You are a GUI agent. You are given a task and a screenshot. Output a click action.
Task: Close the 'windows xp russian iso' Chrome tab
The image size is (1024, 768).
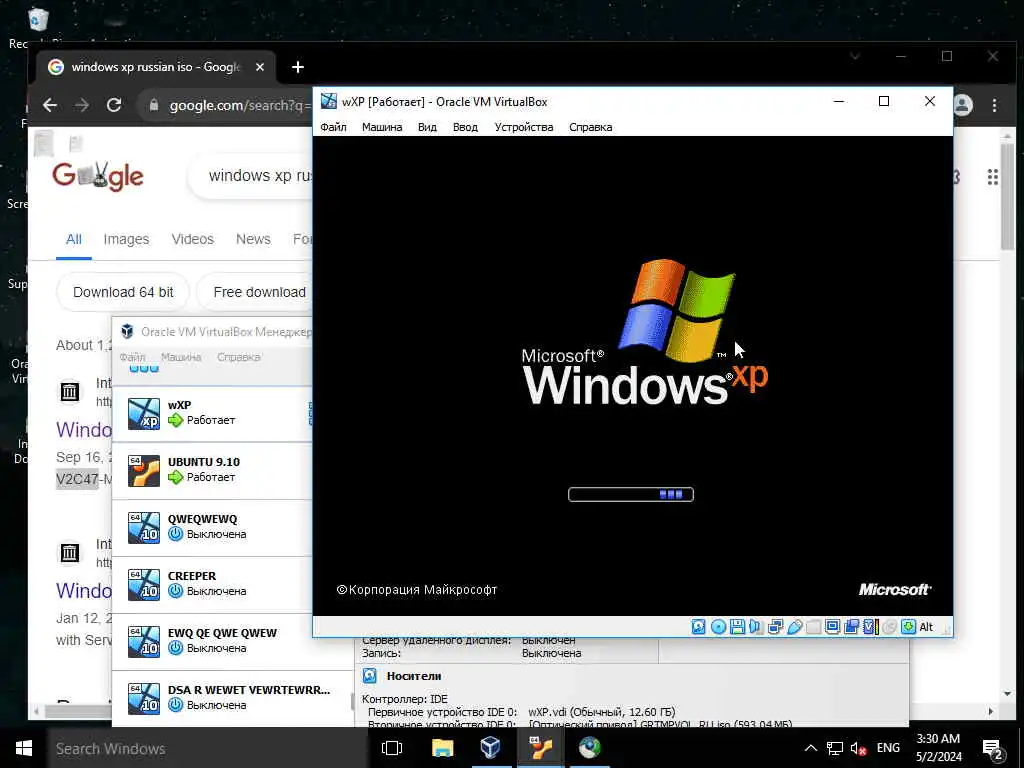[x=260, y=67]
